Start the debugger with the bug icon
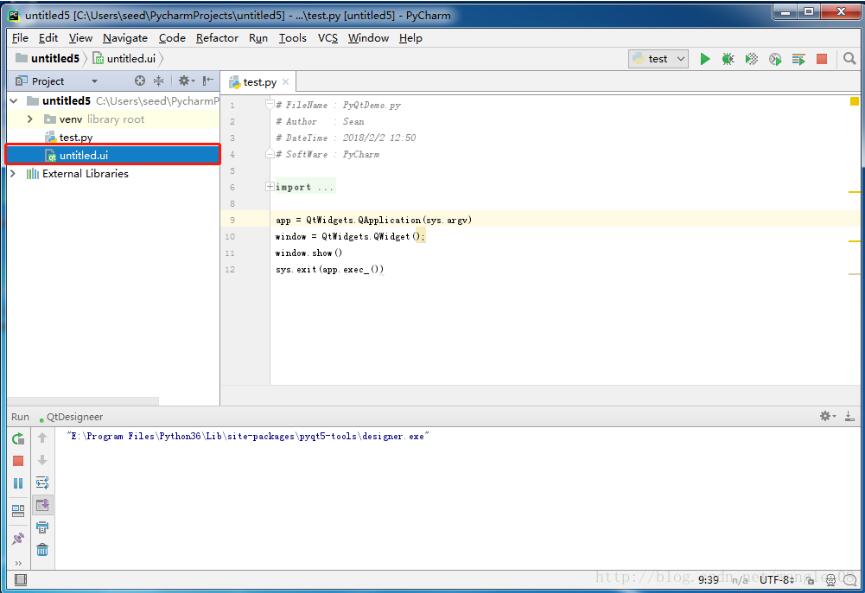Image resolution: width=865 pixels, height=593 pixels. [x=730, y=57]
